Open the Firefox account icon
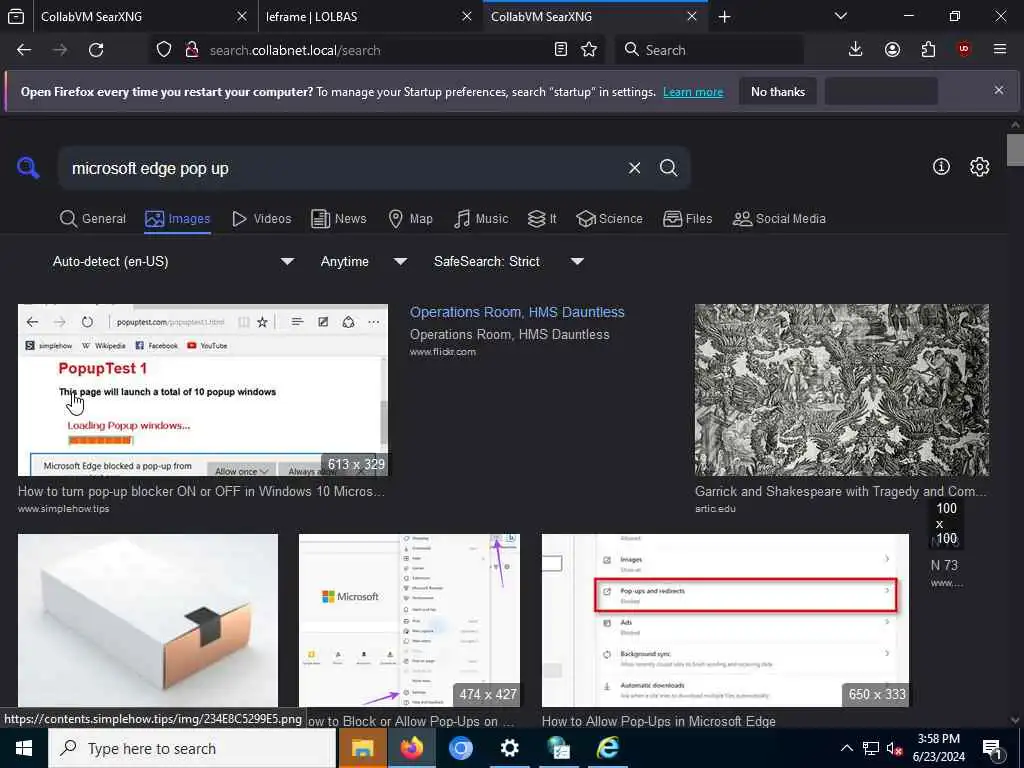This screenshot has height=768, width=1024. point(892,50)
